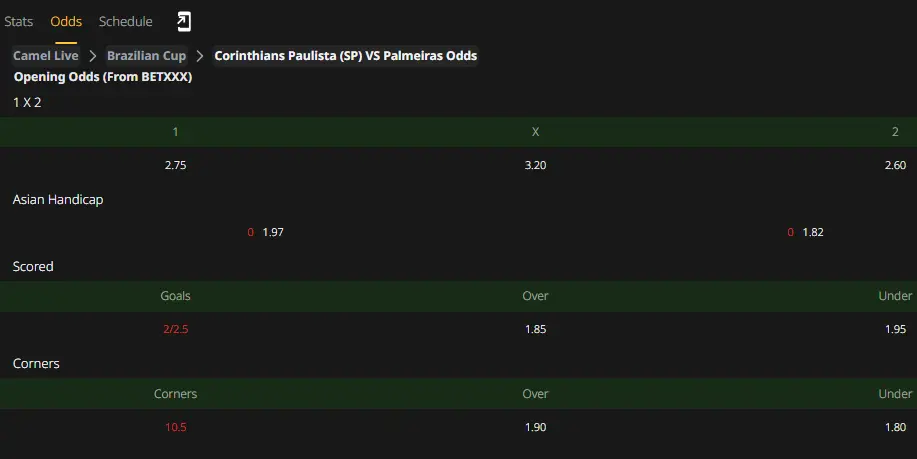Pick Asian Handicap odds 1.82

click(813, 232)
